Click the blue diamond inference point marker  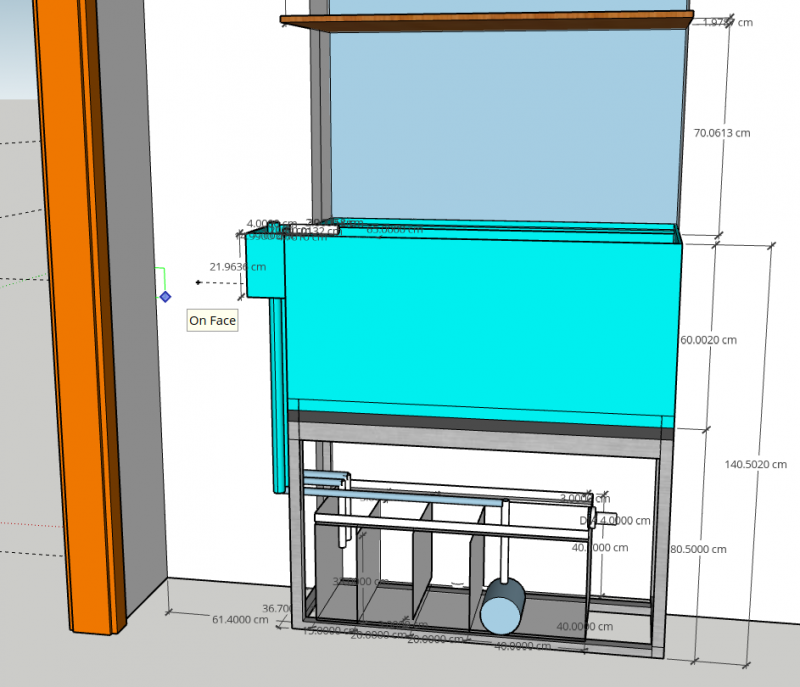[165, 297]
